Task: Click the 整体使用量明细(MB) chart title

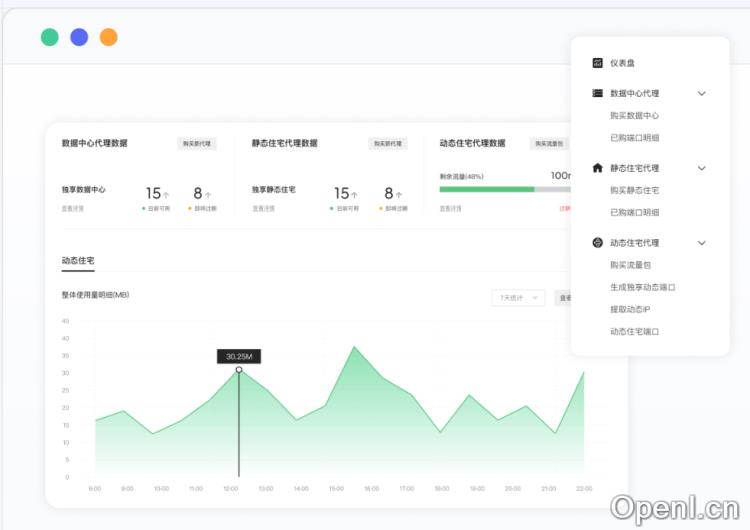Action: (95, 295)
